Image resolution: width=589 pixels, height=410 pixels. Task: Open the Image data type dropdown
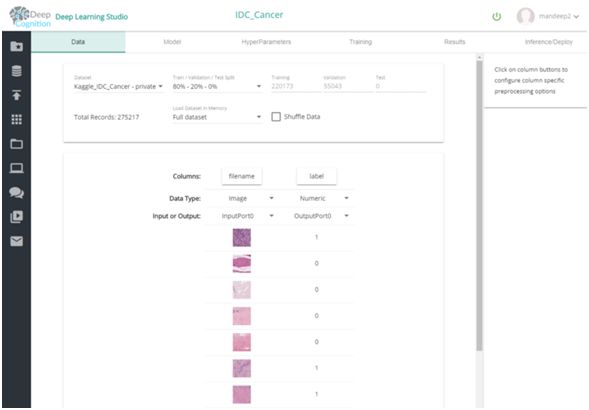click(x=250, y=198)
